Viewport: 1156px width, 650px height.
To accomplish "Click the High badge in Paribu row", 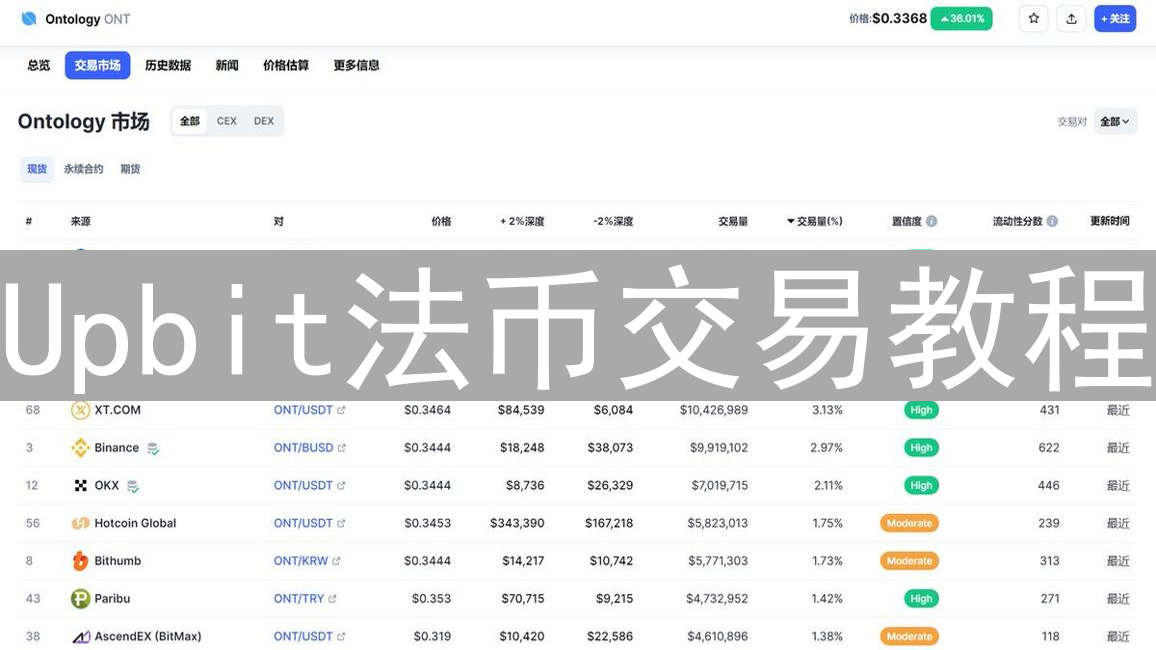I will pos(921,598).
